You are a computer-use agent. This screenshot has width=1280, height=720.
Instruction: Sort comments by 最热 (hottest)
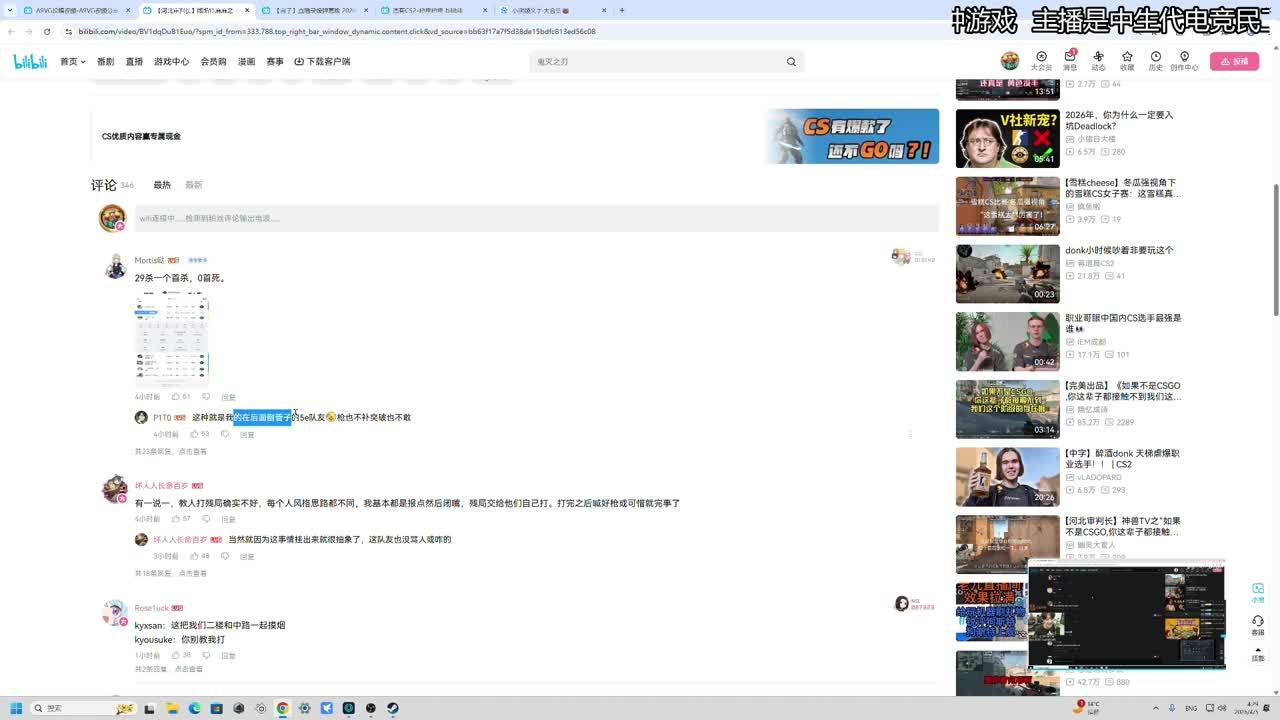point(162,185)
